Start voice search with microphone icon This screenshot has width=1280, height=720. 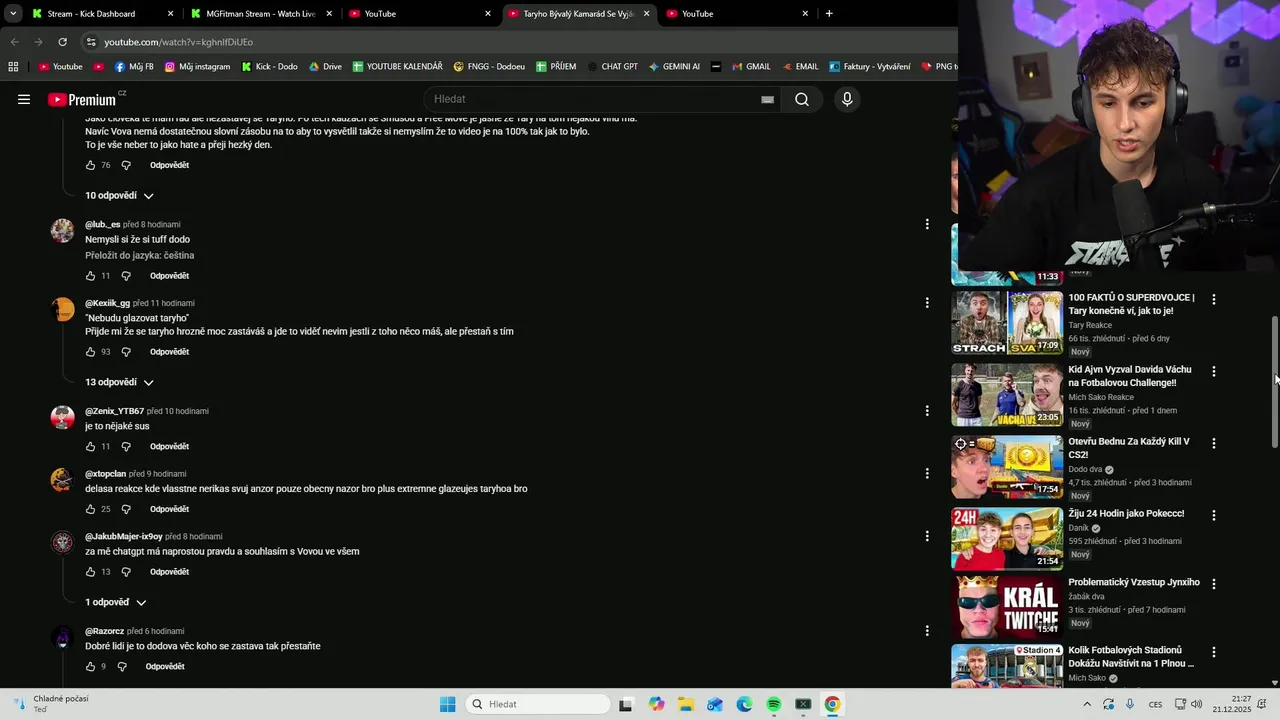coord(847,99)
